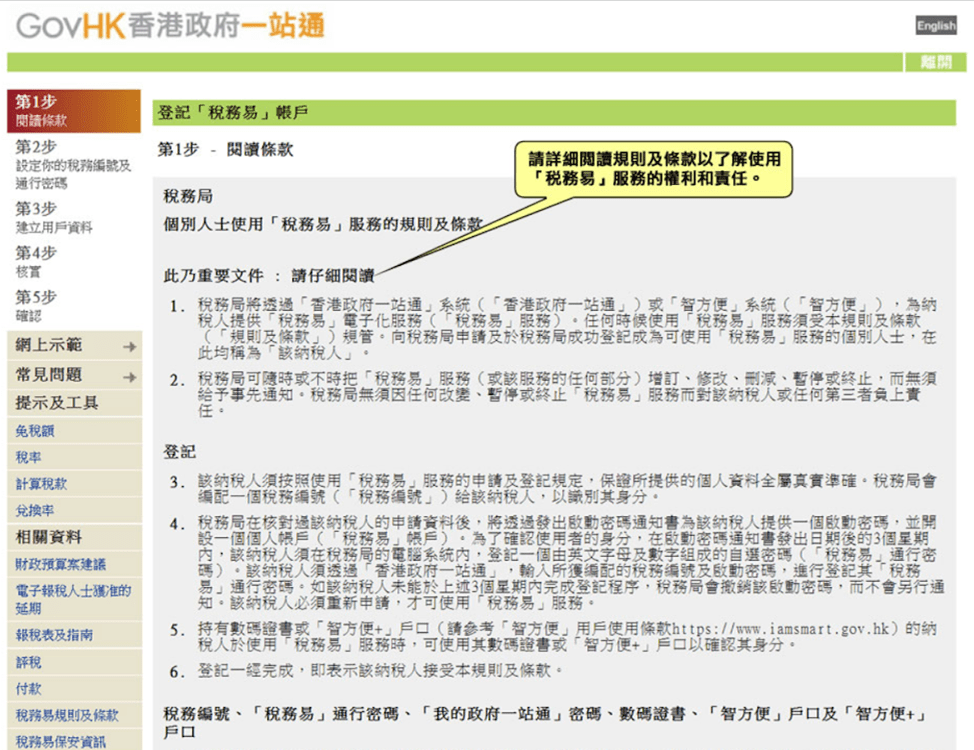This screenshot has width=974, height=750.
Task: Click arrow icon beside 常見問題
Action: (129, 377)
